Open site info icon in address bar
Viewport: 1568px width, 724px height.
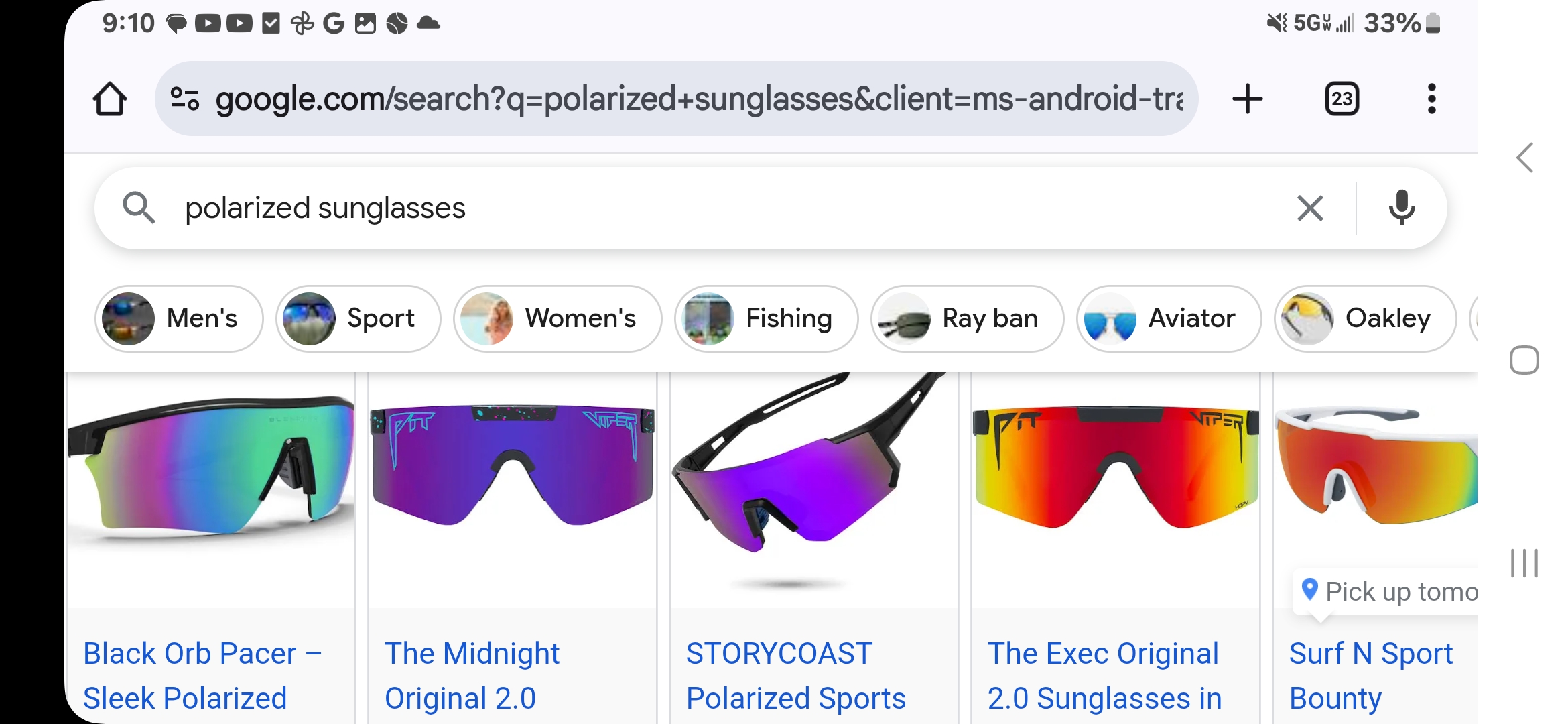point(184,99)
